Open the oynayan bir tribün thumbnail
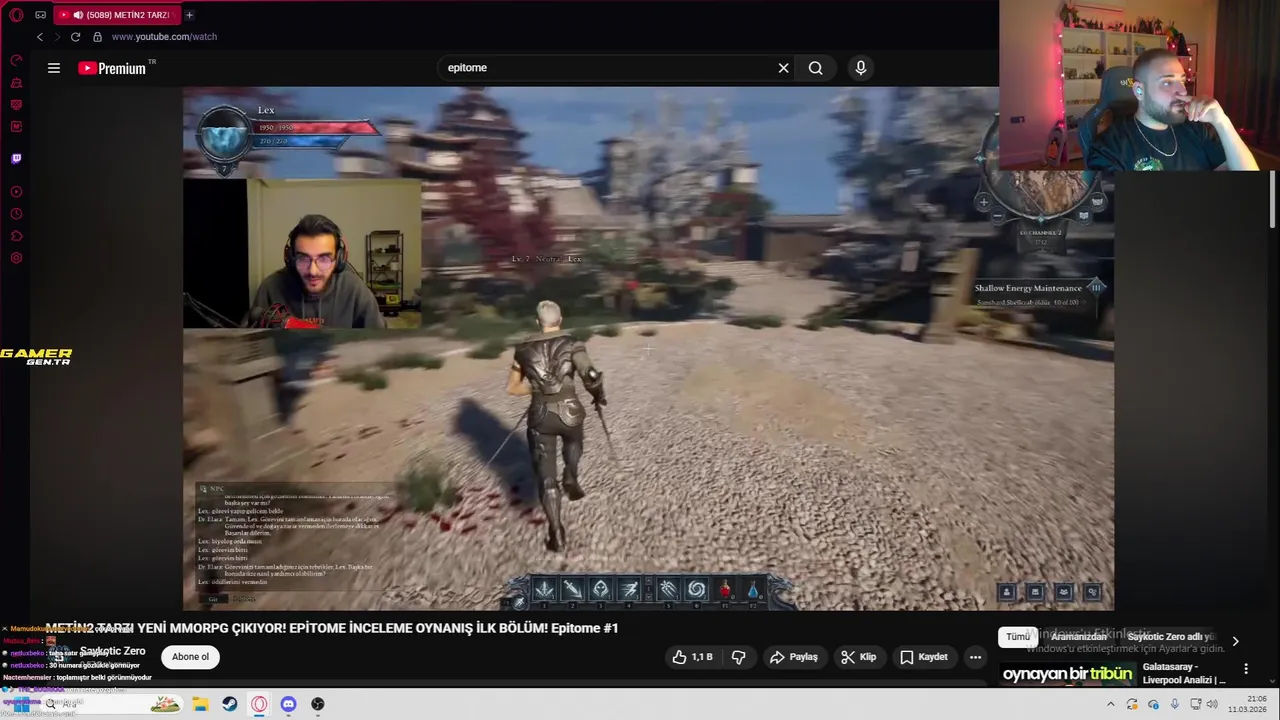Image resolution: width=1280 pixels, height=720 pixels. click(1067, 673)
